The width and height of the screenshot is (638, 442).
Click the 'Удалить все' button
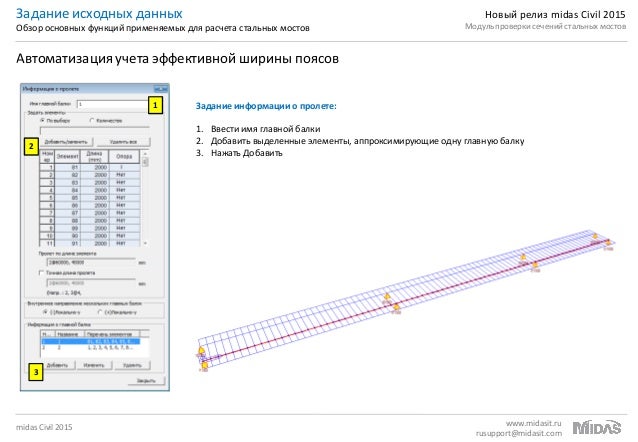click(123, 142)
